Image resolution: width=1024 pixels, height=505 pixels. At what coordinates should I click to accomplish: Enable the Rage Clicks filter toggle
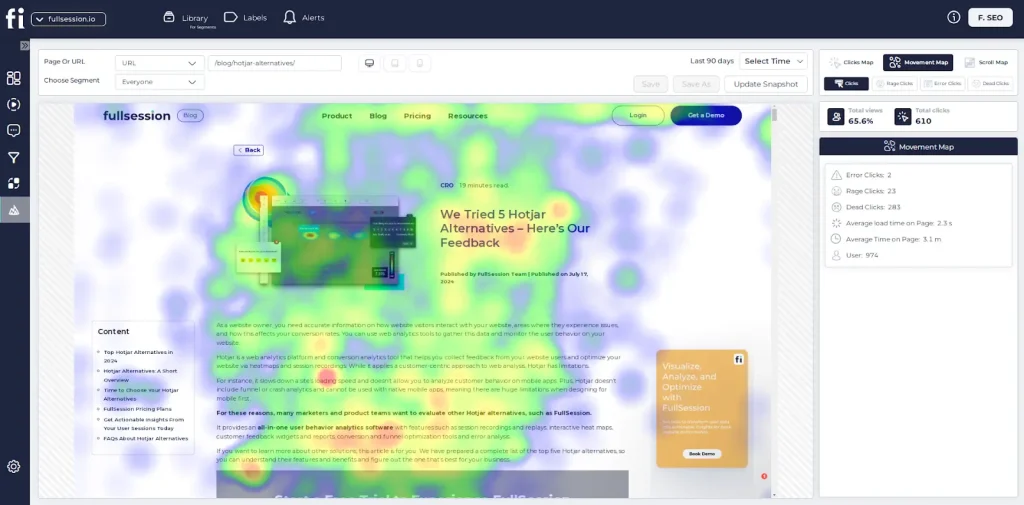(895, 84)
